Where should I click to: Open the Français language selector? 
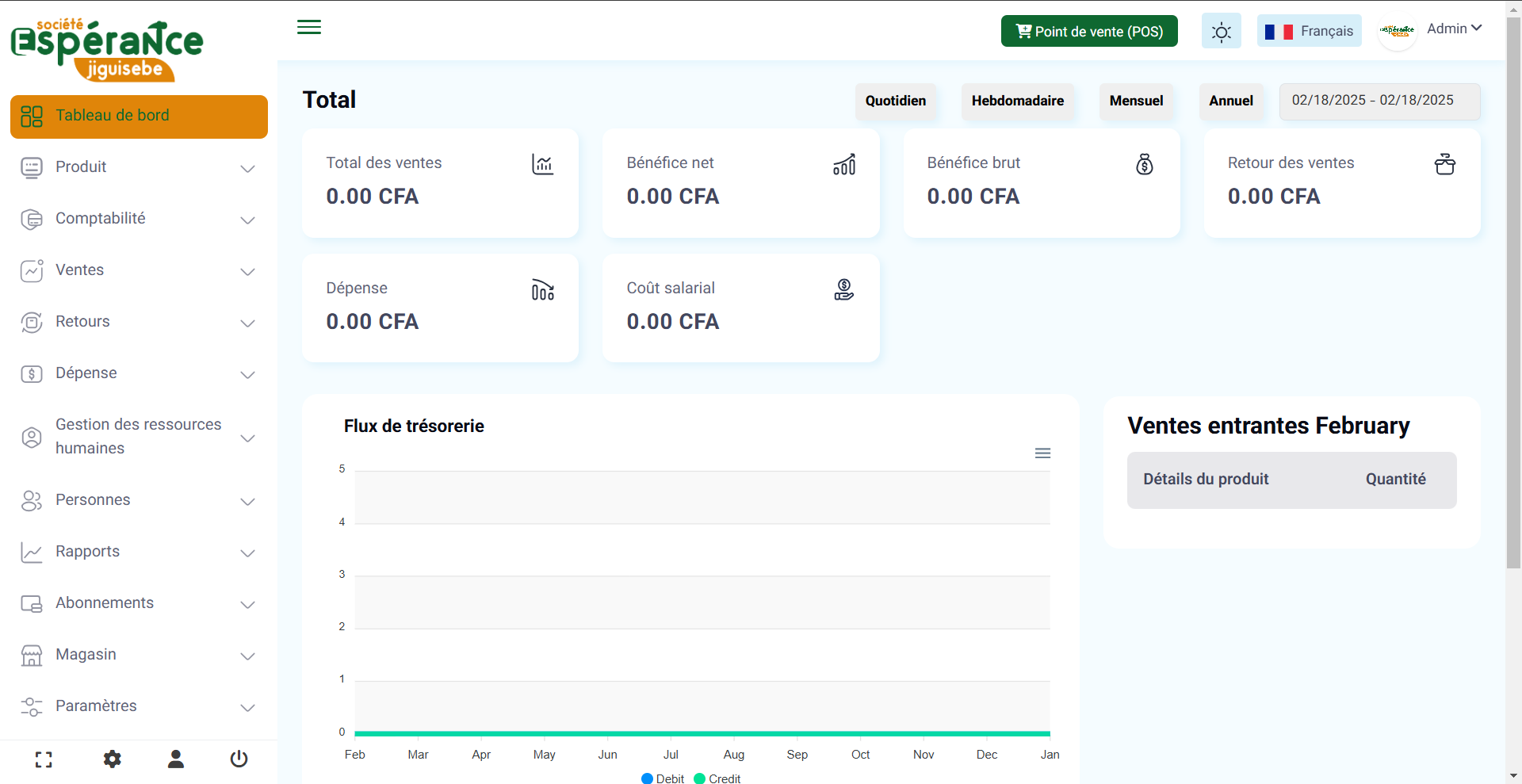click(1309, 31)
